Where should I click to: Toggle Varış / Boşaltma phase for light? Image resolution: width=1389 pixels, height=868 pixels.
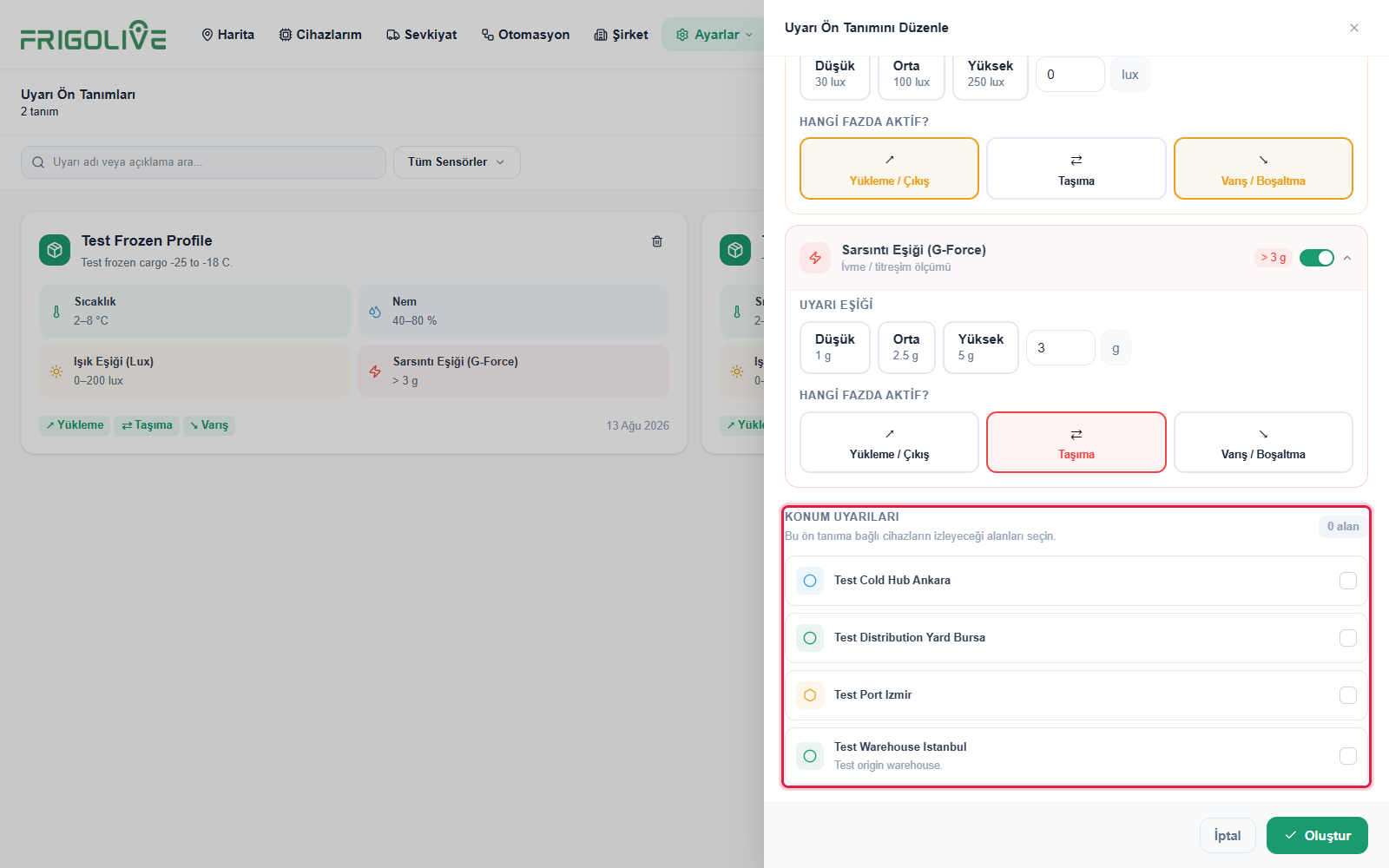pos(1263,168)
